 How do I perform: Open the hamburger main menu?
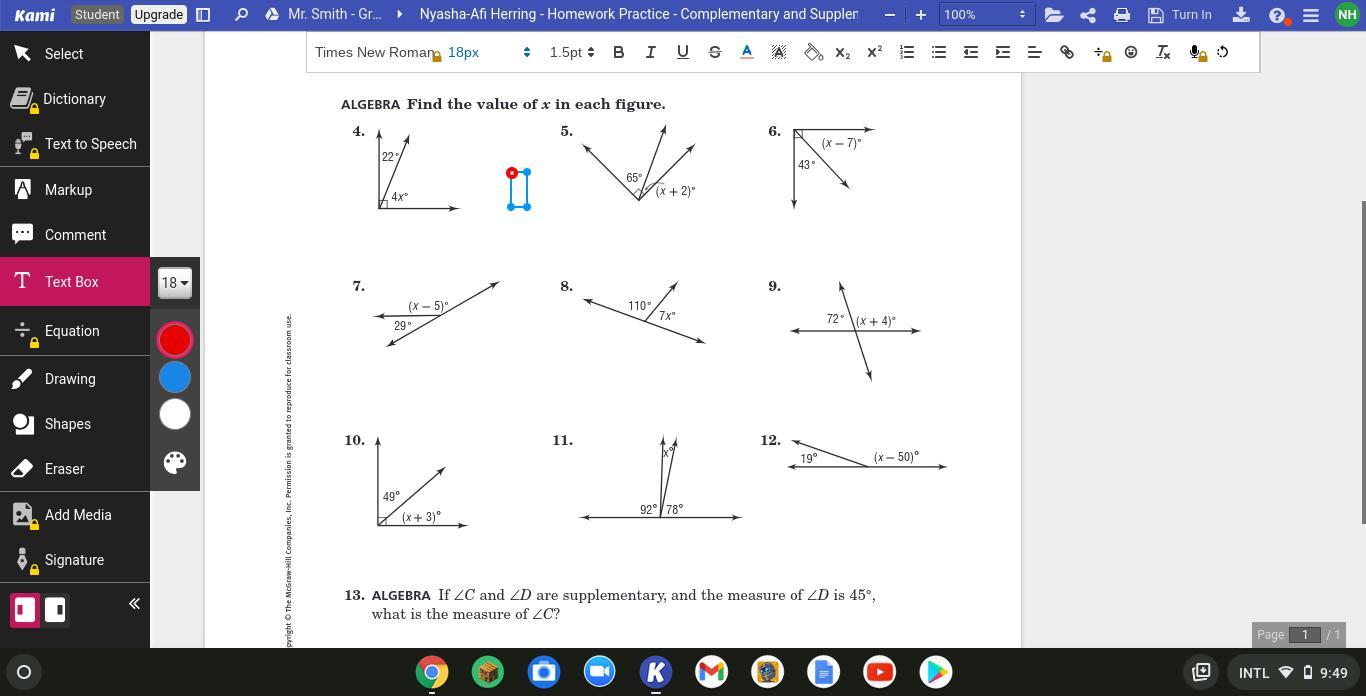pyautogui.click(x=1311, y=15)
